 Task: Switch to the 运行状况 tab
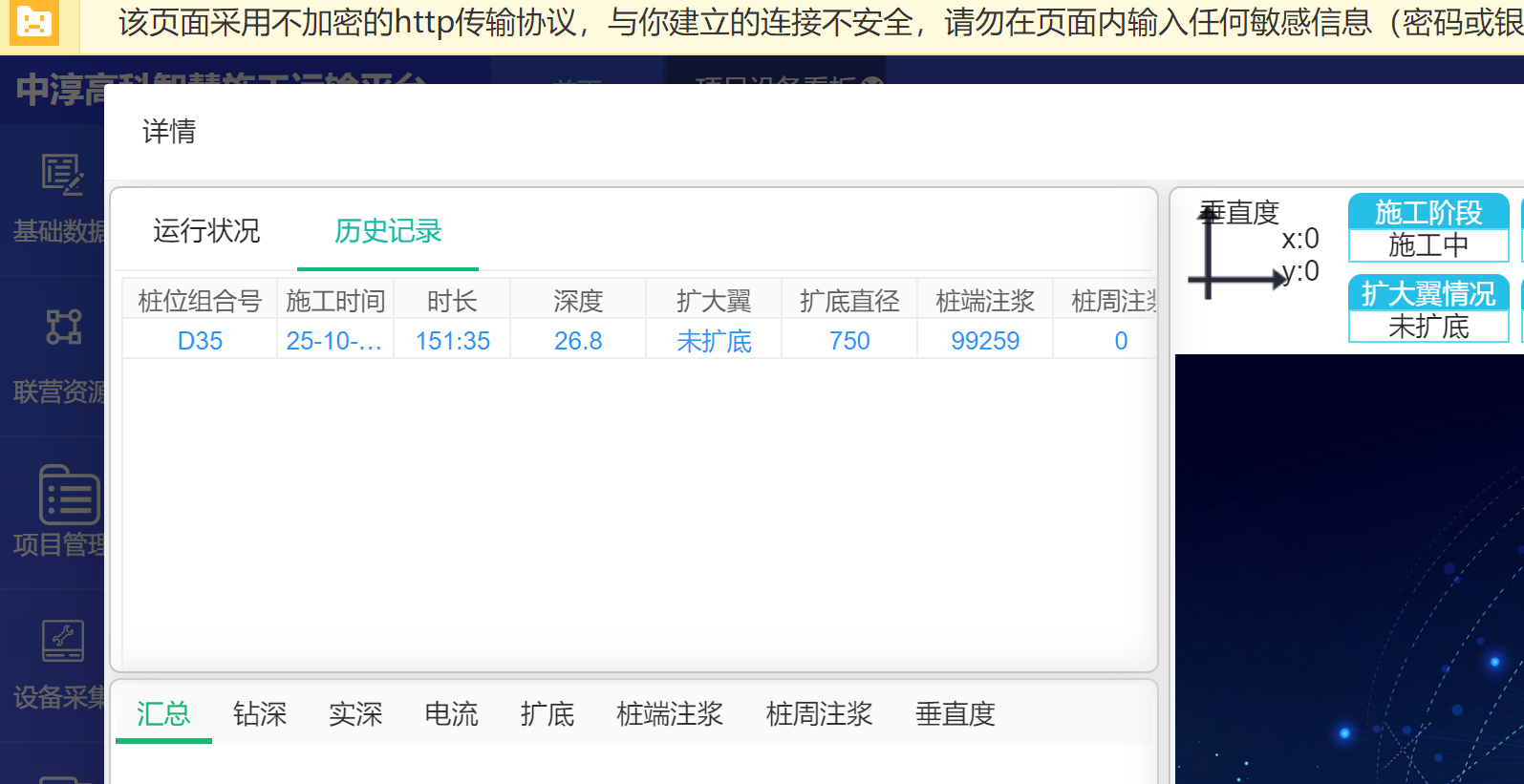coord(206,231)
